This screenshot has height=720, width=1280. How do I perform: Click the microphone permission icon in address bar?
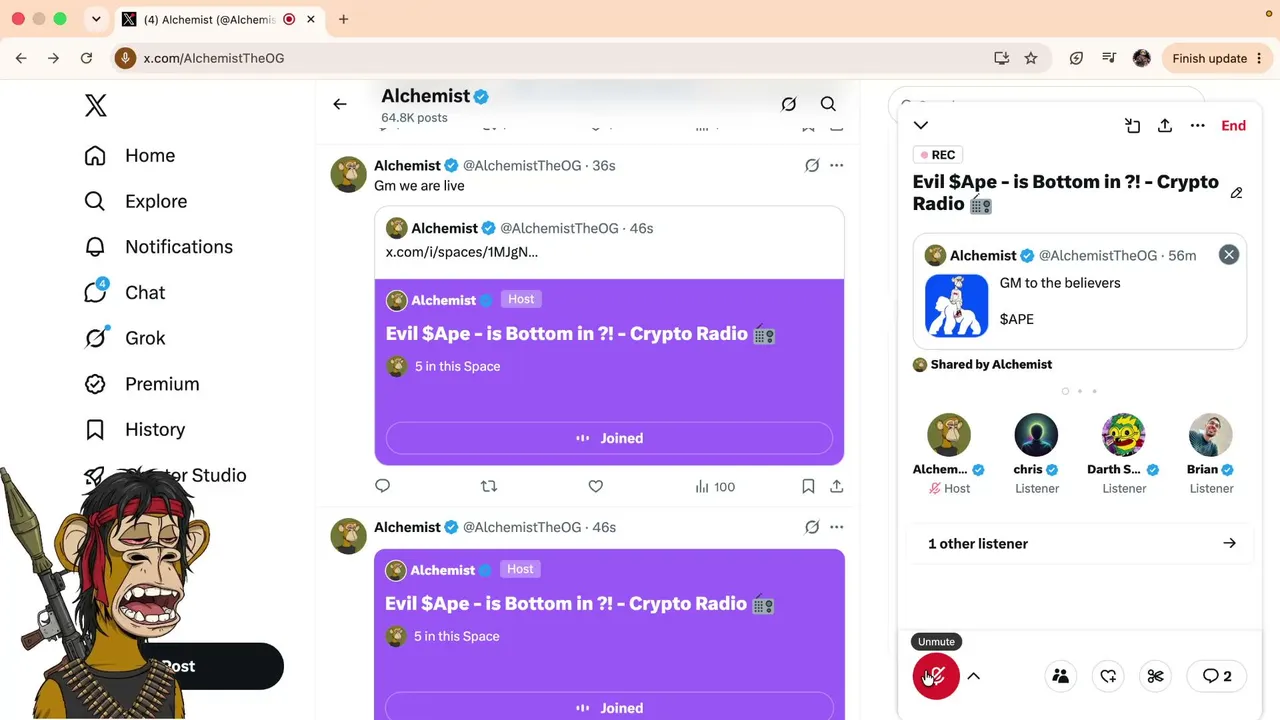(x=125, y=58)
